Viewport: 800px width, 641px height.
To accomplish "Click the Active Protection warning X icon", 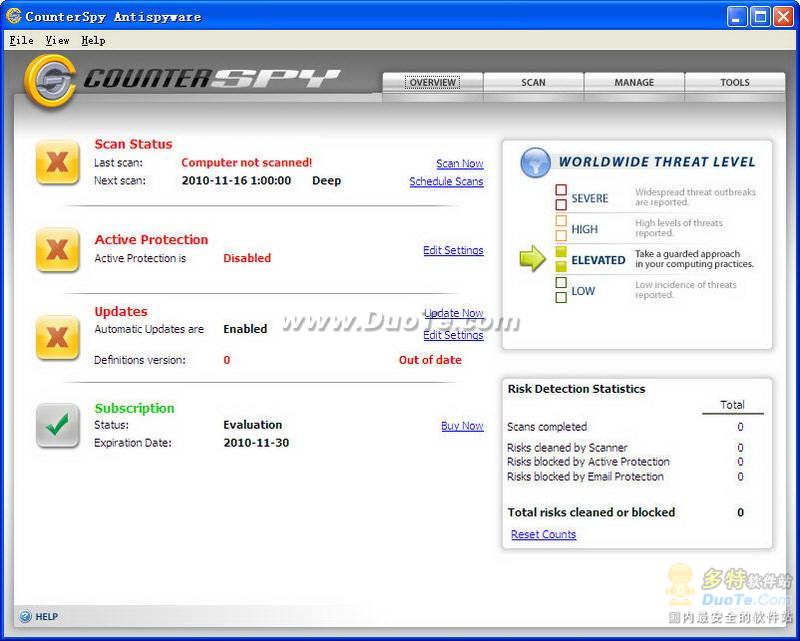I will point(58,250).
